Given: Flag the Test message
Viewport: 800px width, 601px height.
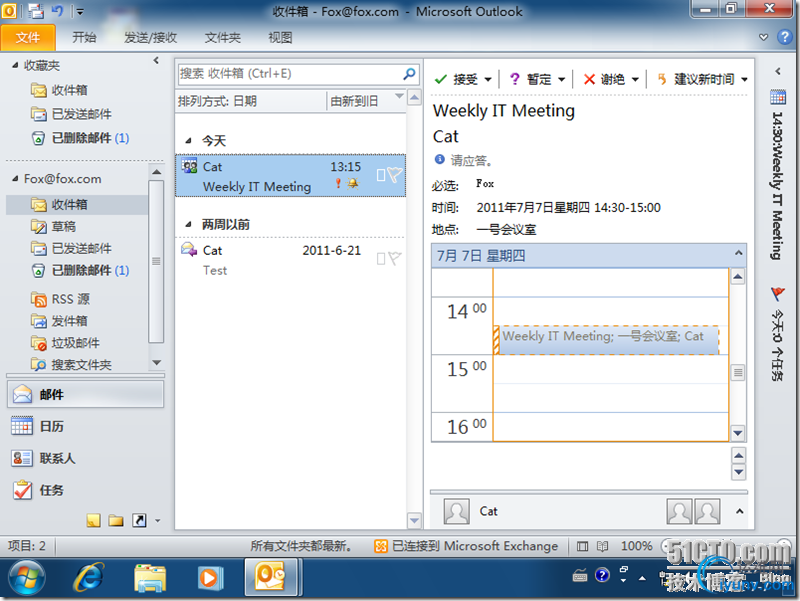Looking at the screenshot, I should point(395,258).
